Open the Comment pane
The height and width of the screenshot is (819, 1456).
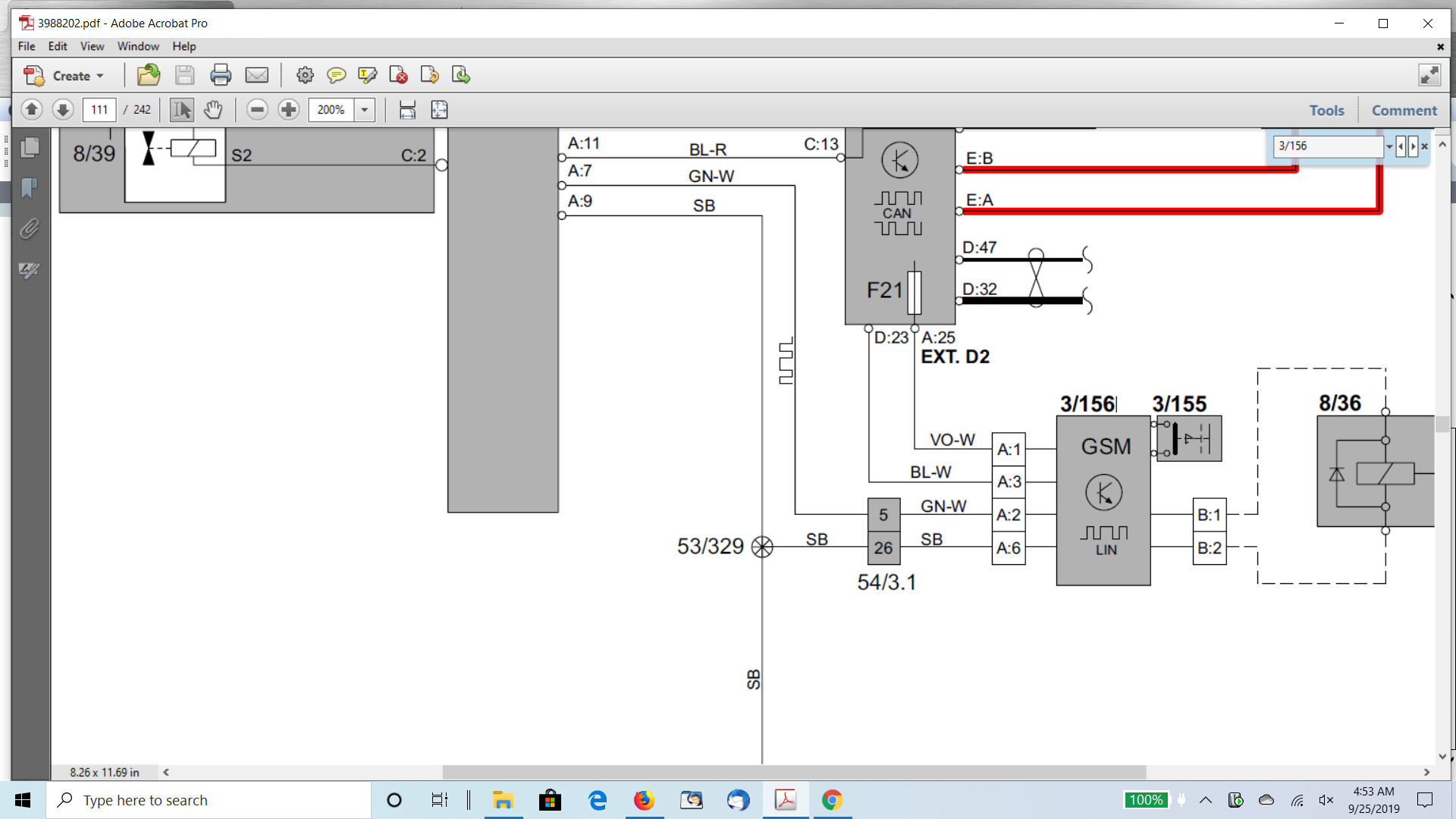pyautogui.click(x=1404, y=110)
